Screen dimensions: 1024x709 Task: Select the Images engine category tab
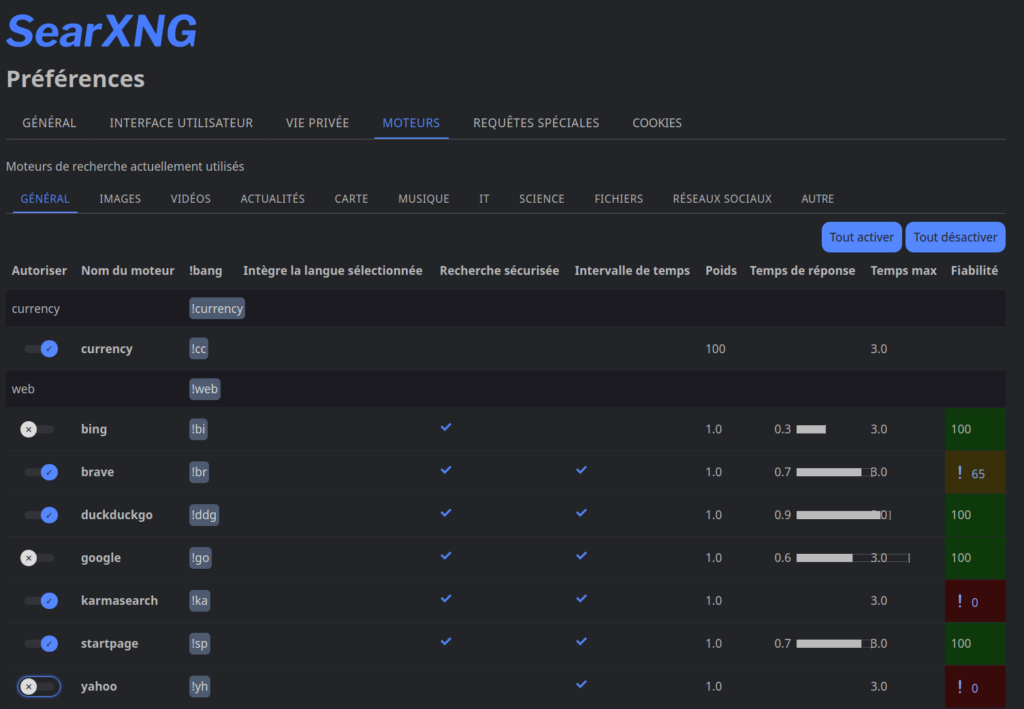tap(120, 199)
